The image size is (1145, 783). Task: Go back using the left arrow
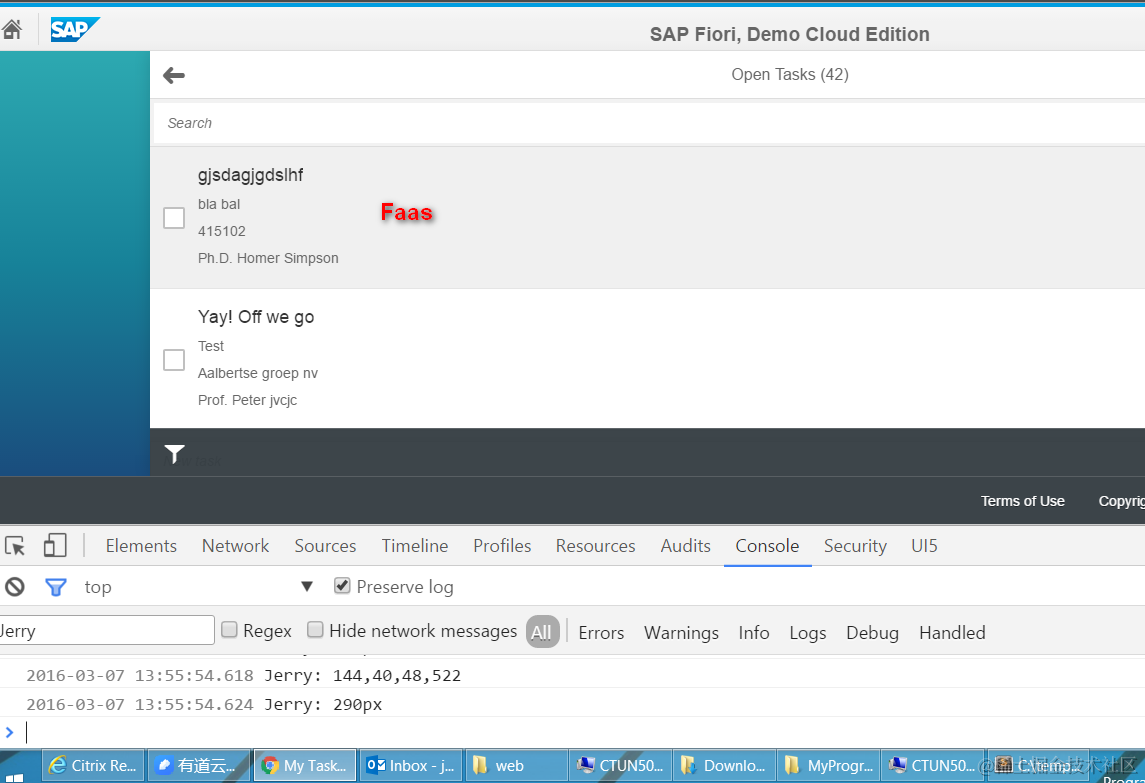(x=174, y=75)
